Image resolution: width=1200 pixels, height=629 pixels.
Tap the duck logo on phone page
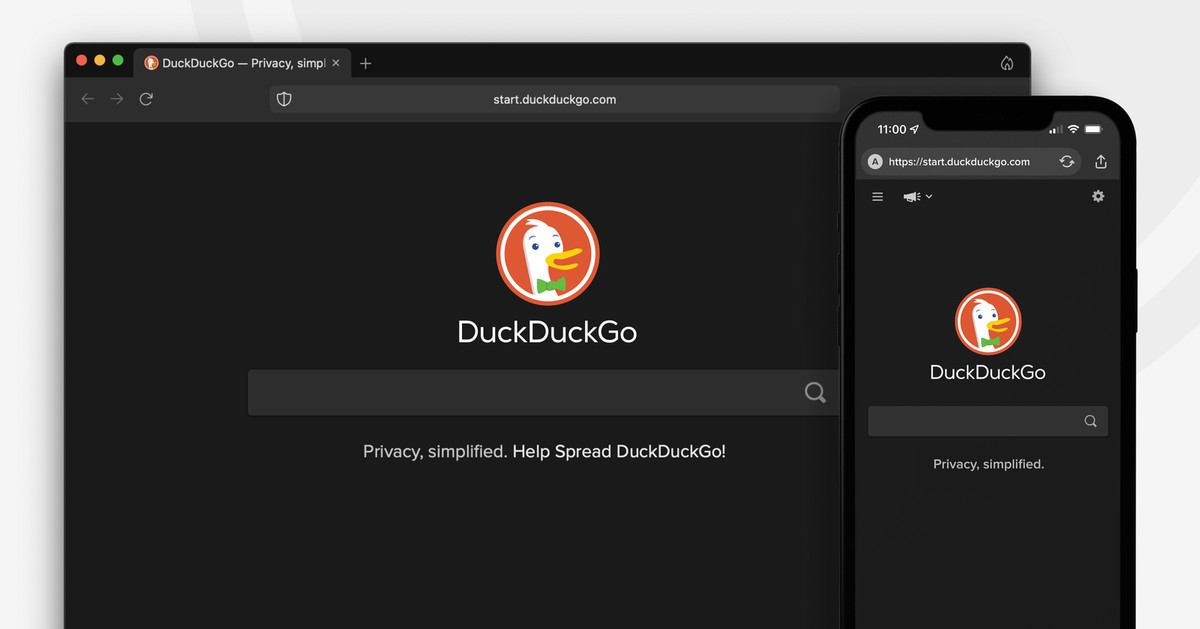[988, 321]
